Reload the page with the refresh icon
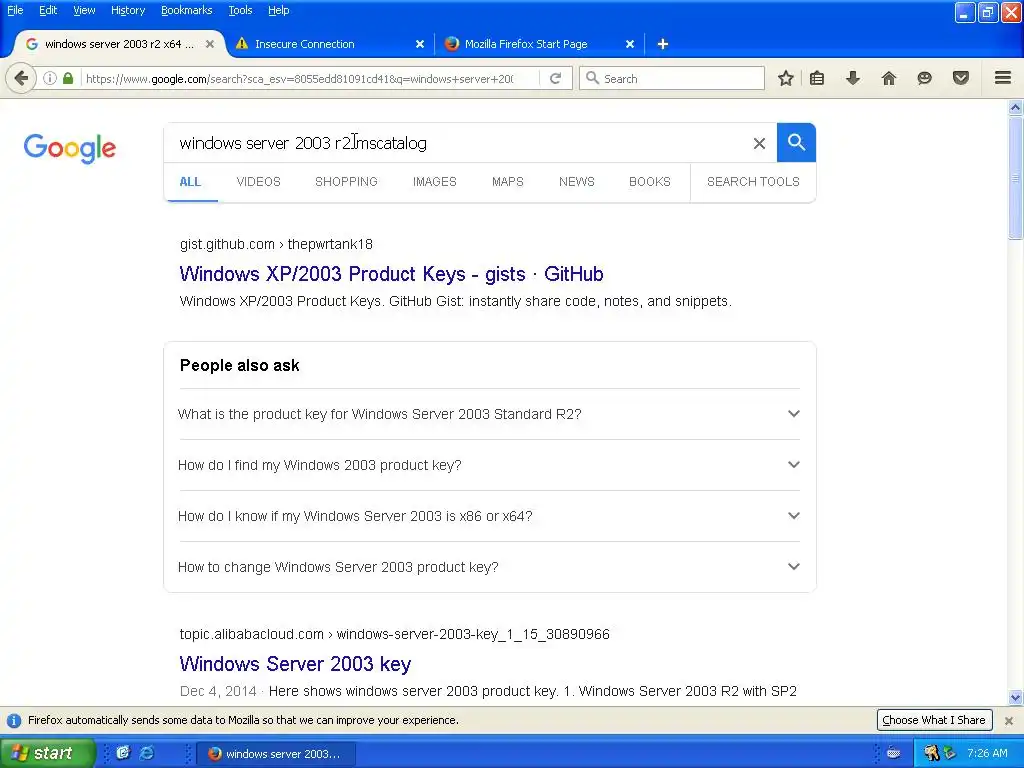Screen dimensions: 1024x768 (x=556, y=78)
